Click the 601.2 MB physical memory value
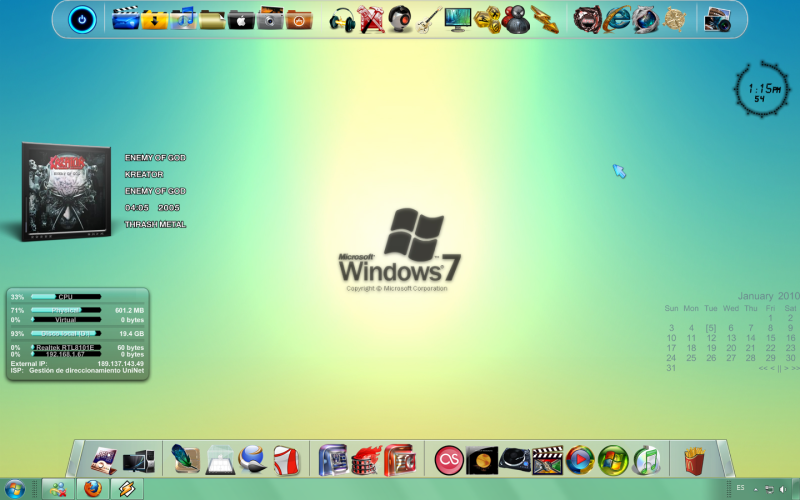 coord(129,310)
